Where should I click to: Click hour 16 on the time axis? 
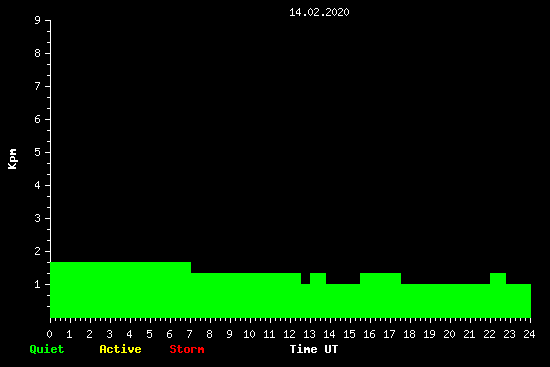click(370, 334)
